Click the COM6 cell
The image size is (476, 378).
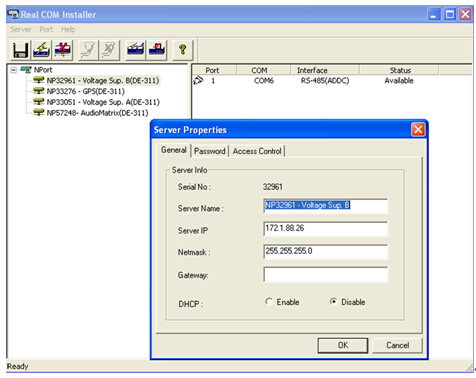(x=264, y=81)
